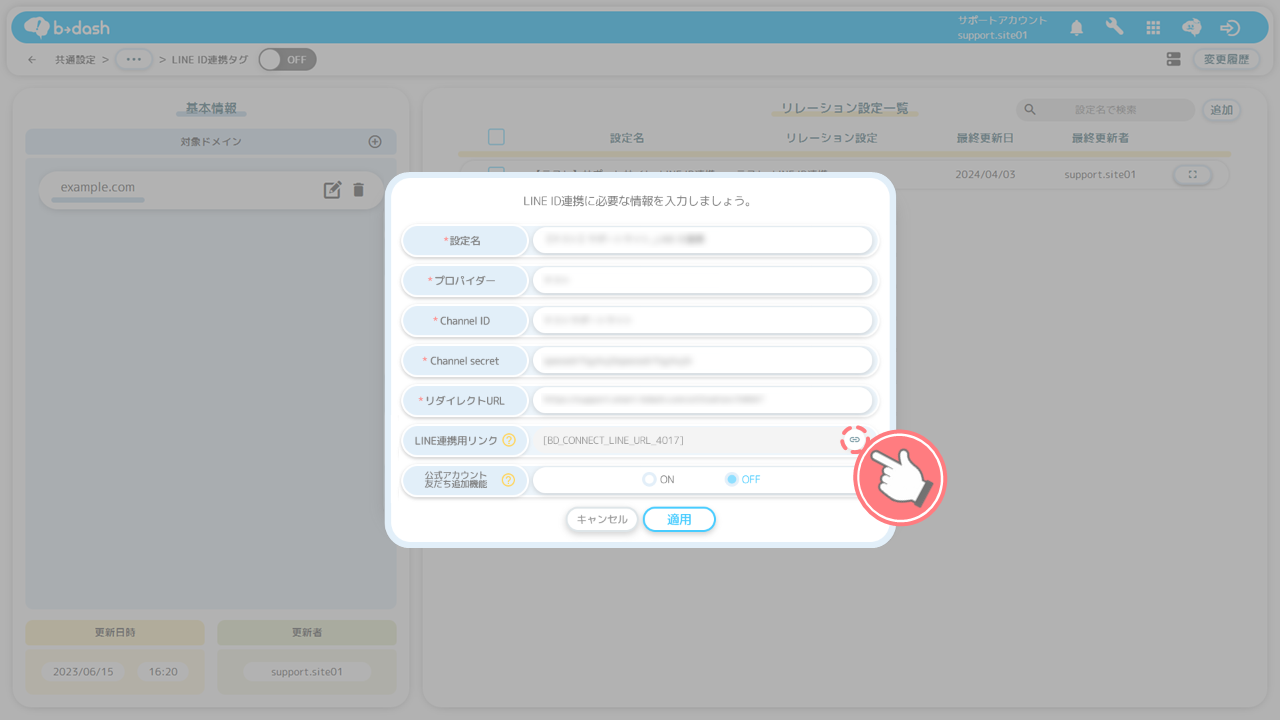Click the 最終更新者 column header
This screenshot has height=720, width=1280.
(x=1100, y=138)
